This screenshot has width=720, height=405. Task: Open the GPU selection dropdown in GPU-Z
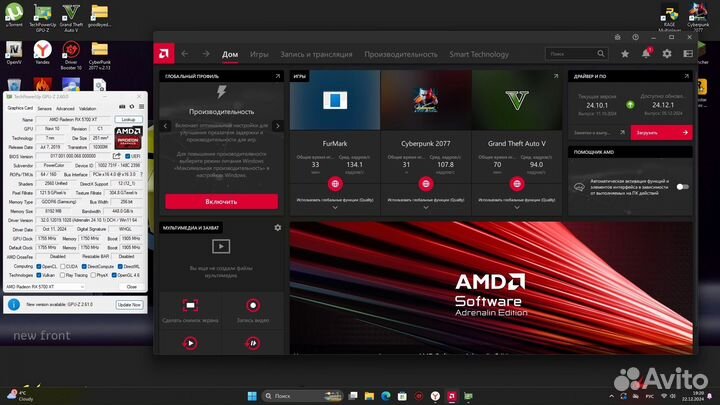[45, 287]
